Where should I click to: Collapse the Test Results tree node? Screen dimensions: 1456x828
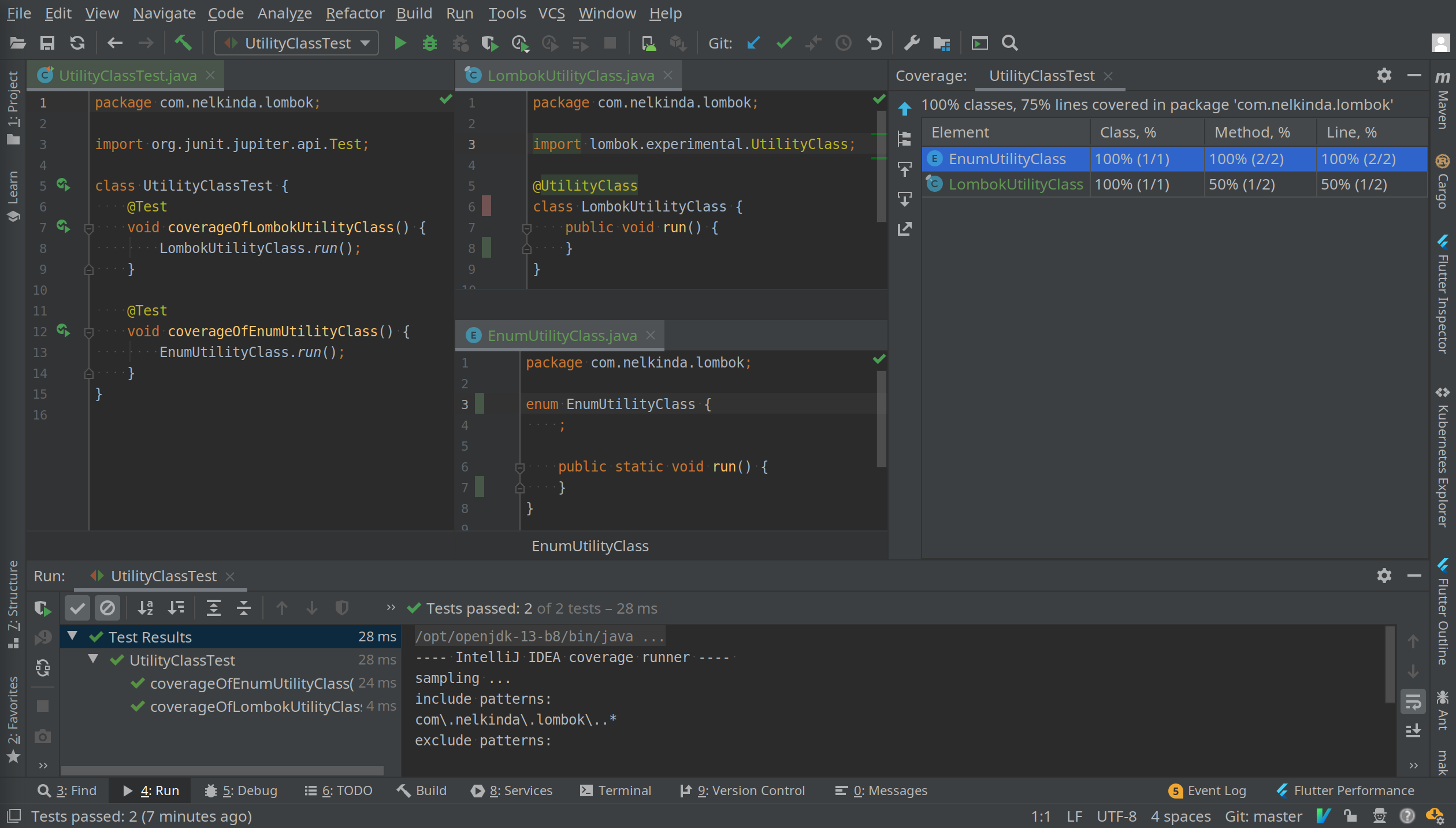(x=72, y=637)
